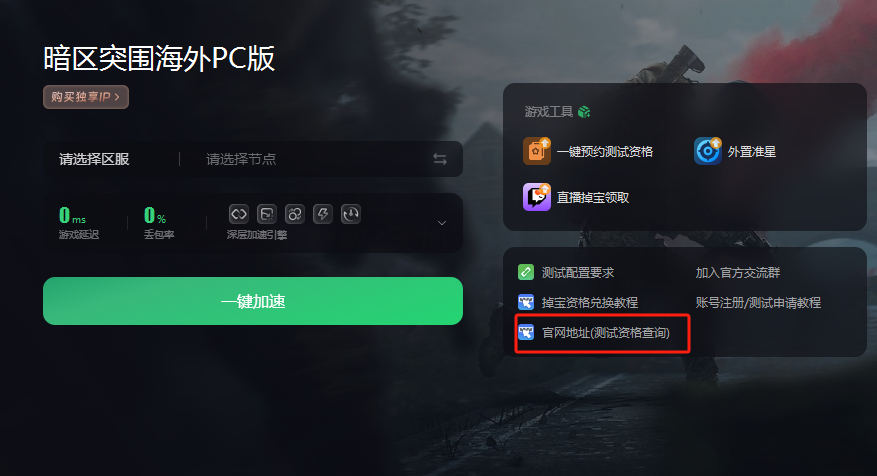This screenshot has width=877, height=476.
Task: Click the second acceleration engine square icon
Action: (267, 214)
